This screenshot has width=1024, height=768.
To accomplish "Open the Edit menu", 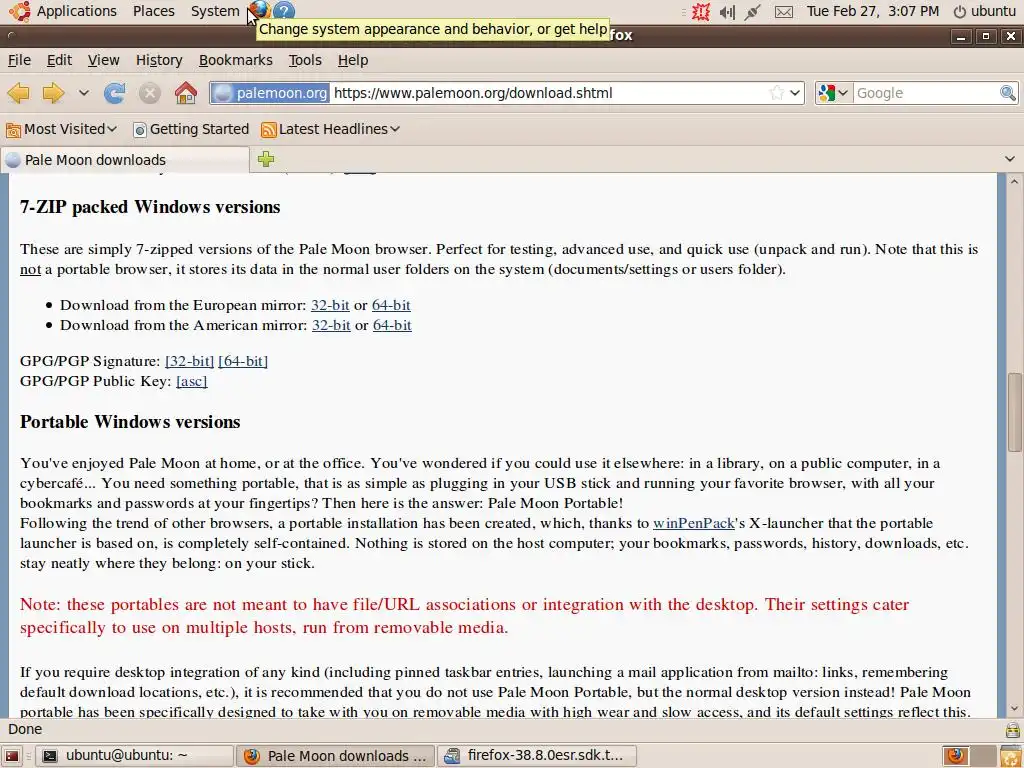I will coord(59,60).
